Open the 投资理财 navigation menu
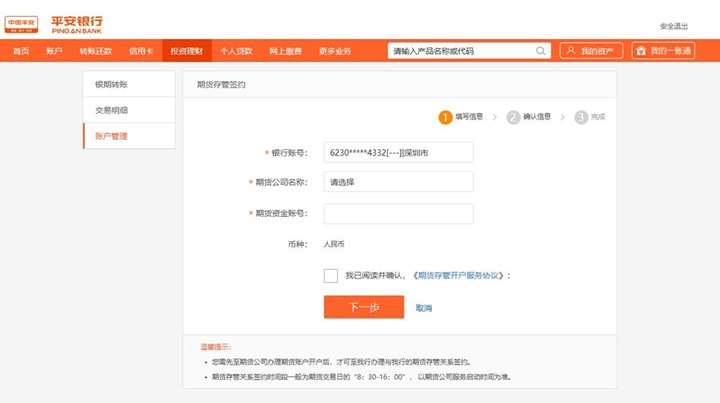720x403 pixels. [186, 51]
